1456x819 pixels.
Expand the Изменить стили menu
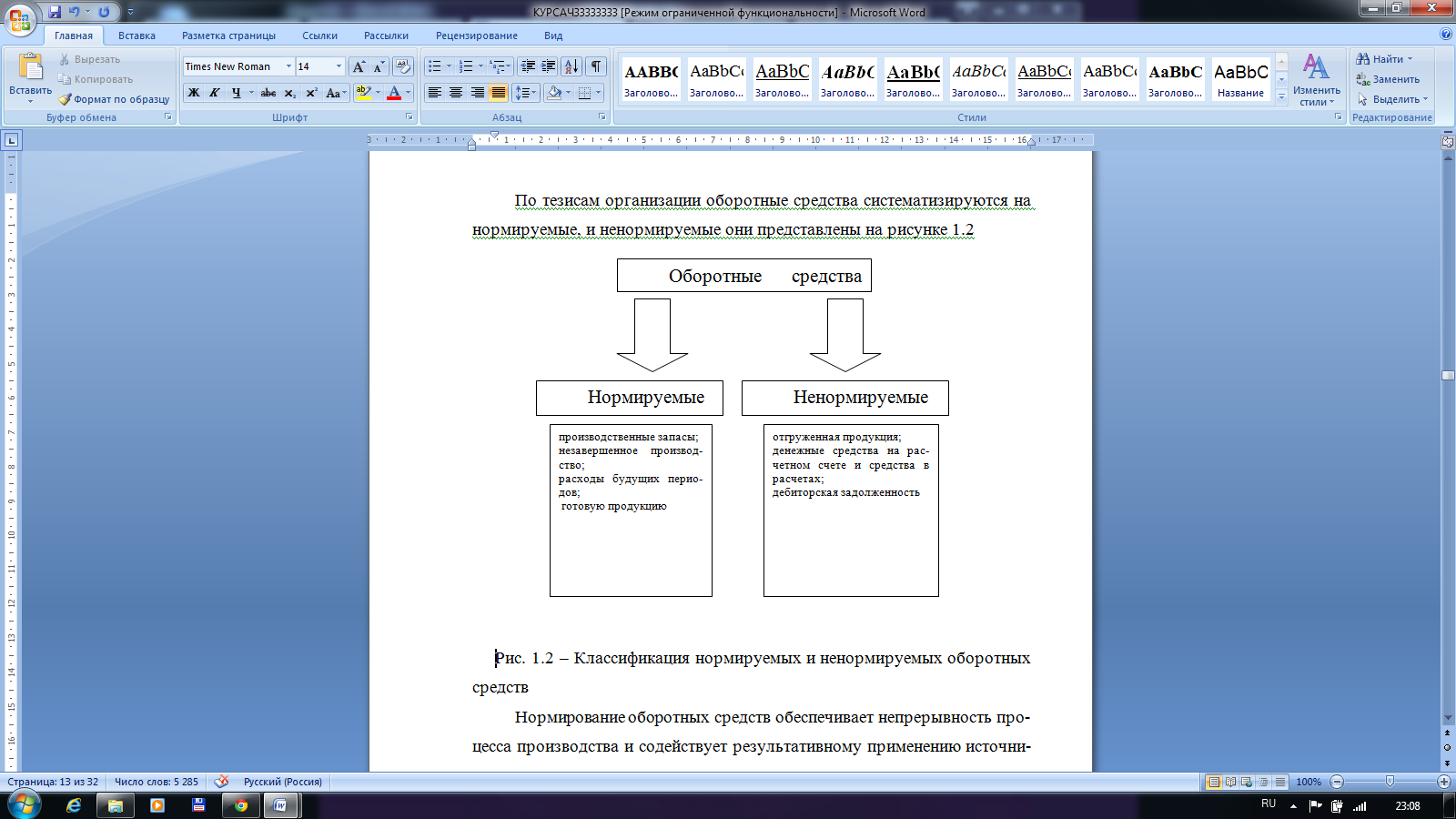click(1317, 79)
